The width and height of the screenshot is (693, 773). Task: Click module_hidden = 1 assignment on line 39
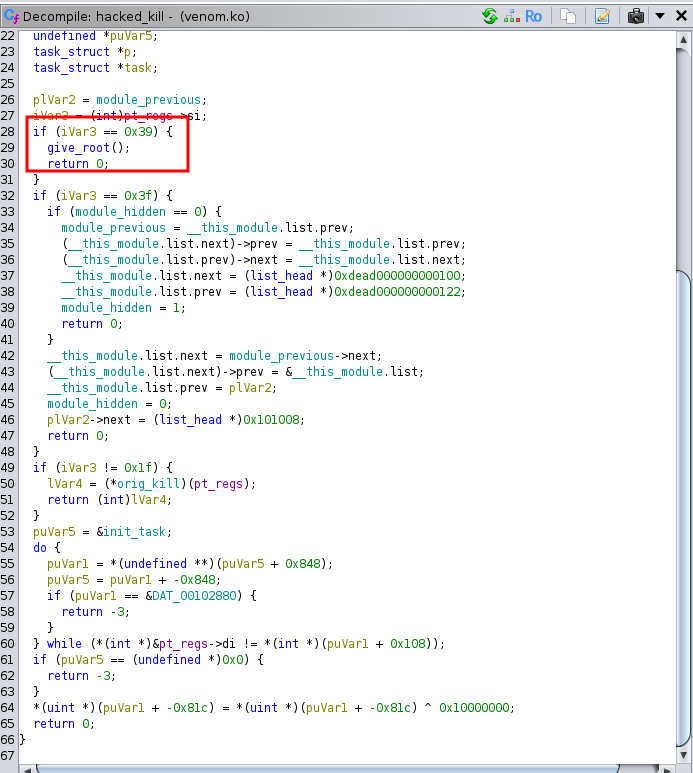123,308
